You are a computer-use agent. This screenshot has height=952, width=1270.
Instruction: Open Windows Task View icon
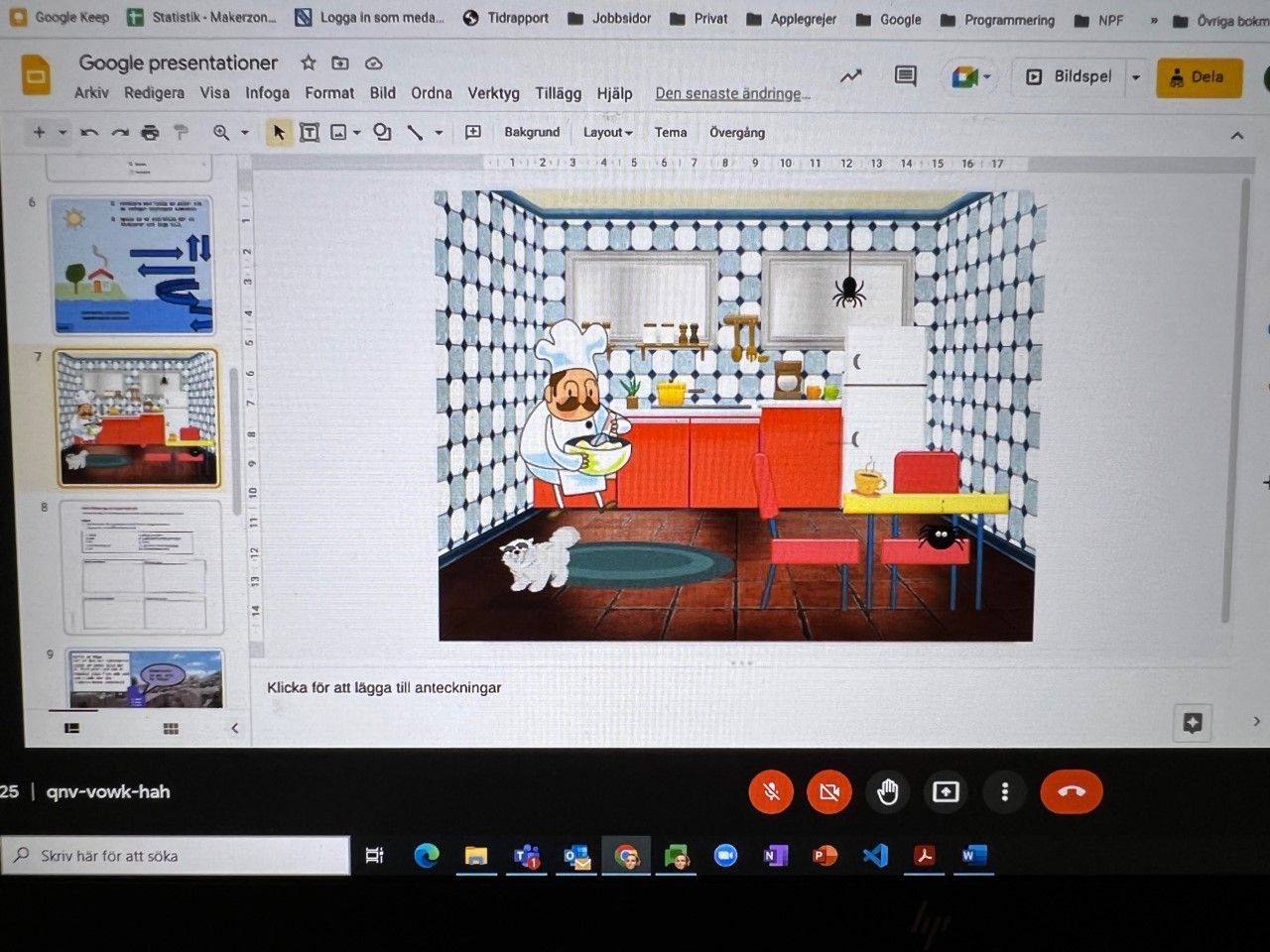(374, 855)
